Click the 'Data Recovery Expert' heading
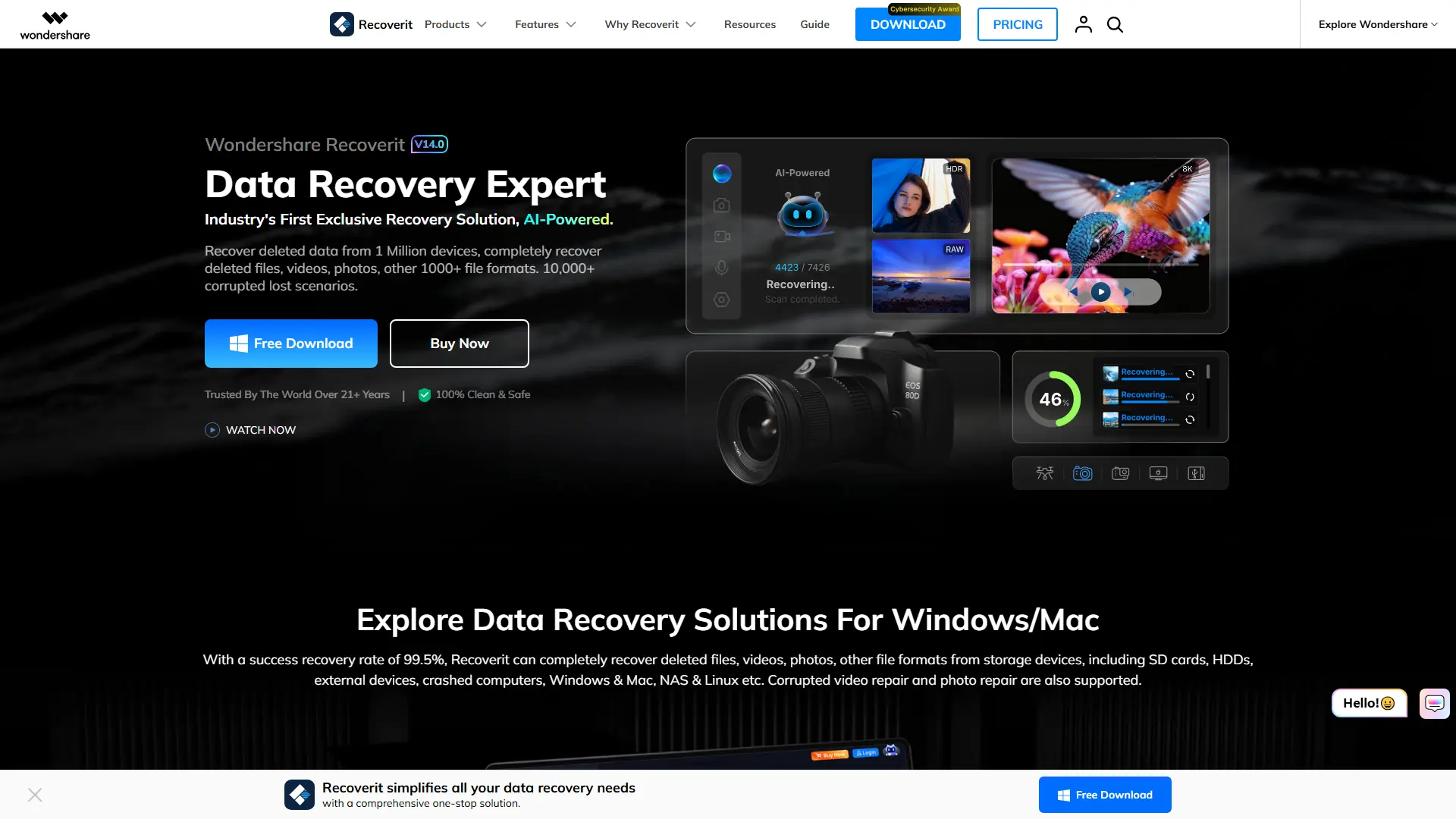1456x819 pixels. [x=406, y=184]
